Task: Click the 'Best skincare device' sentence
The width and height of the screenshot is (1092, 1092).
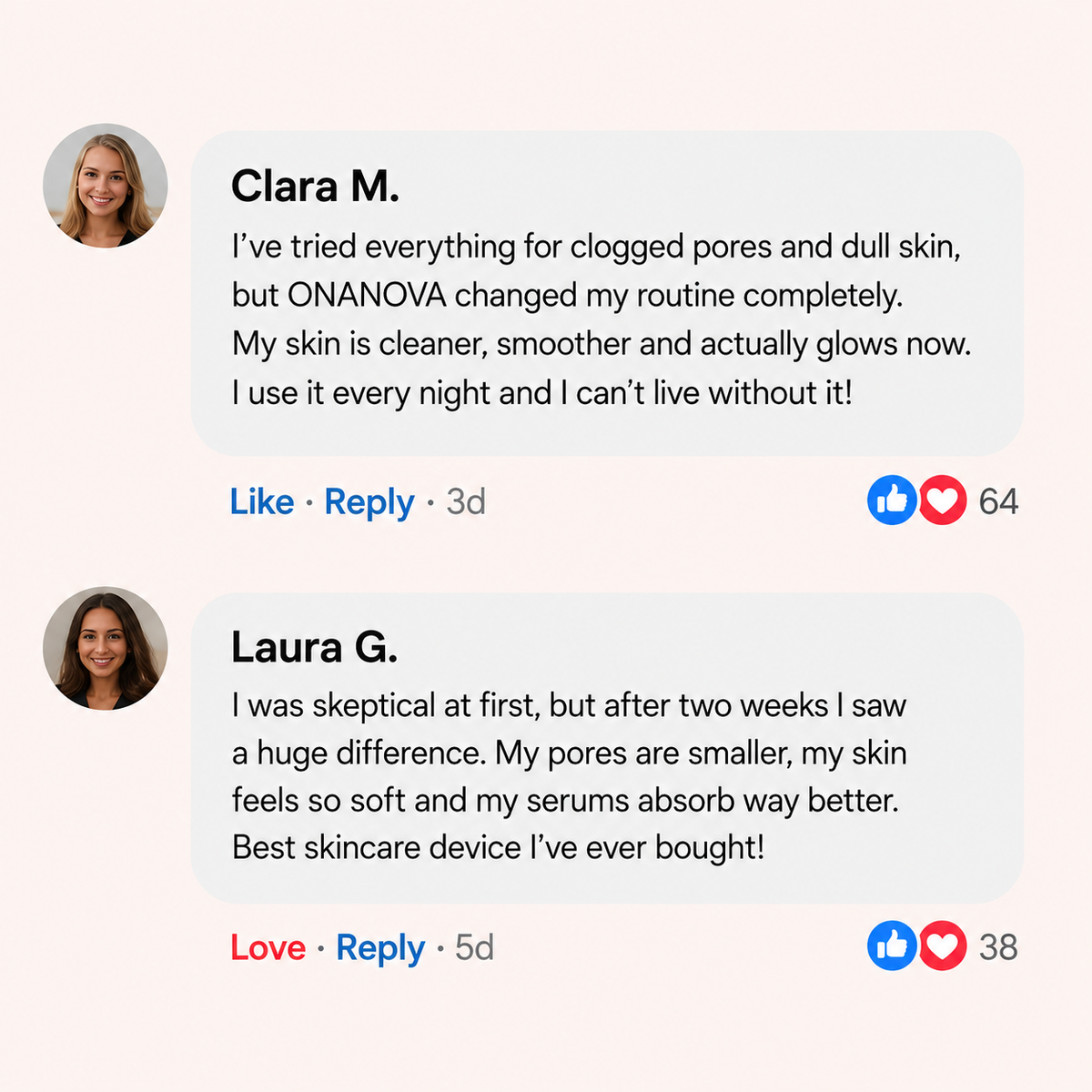Action: pyautogui.click(x=498, y=847)
